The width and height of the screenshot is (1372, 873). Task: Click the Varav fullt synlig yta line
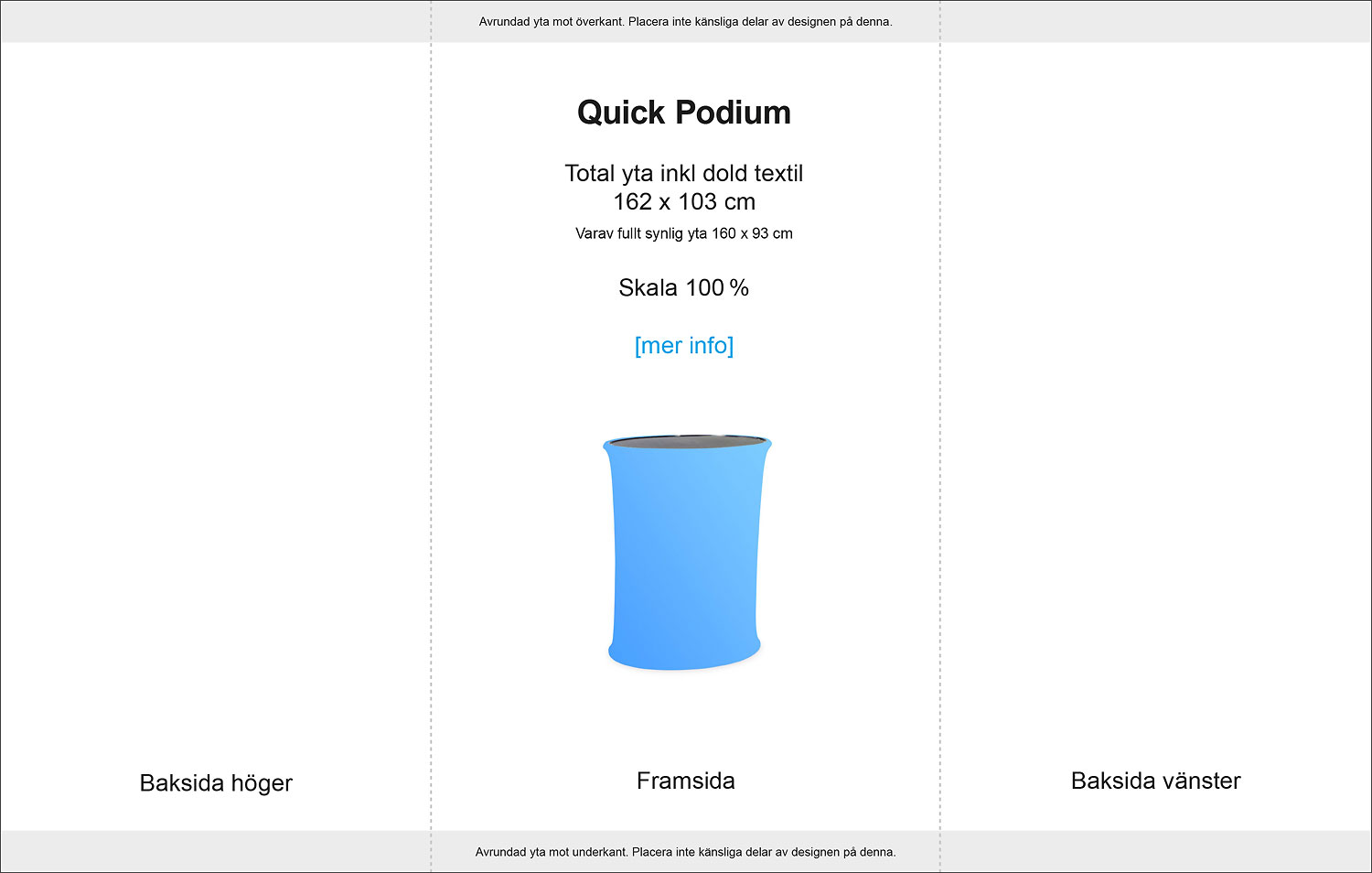tap(684, 233)
